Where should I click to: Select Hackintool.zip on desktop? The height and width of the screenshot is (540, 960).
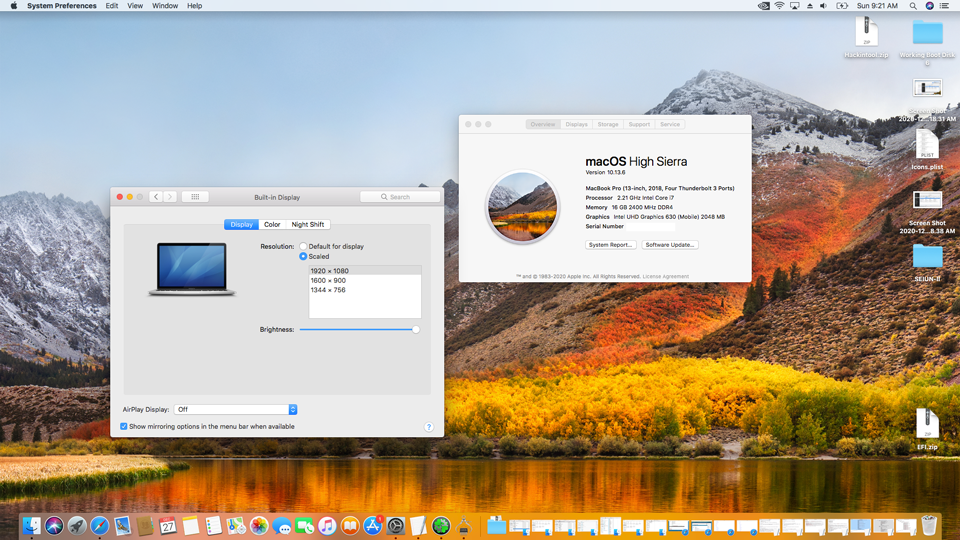[866, 37]
